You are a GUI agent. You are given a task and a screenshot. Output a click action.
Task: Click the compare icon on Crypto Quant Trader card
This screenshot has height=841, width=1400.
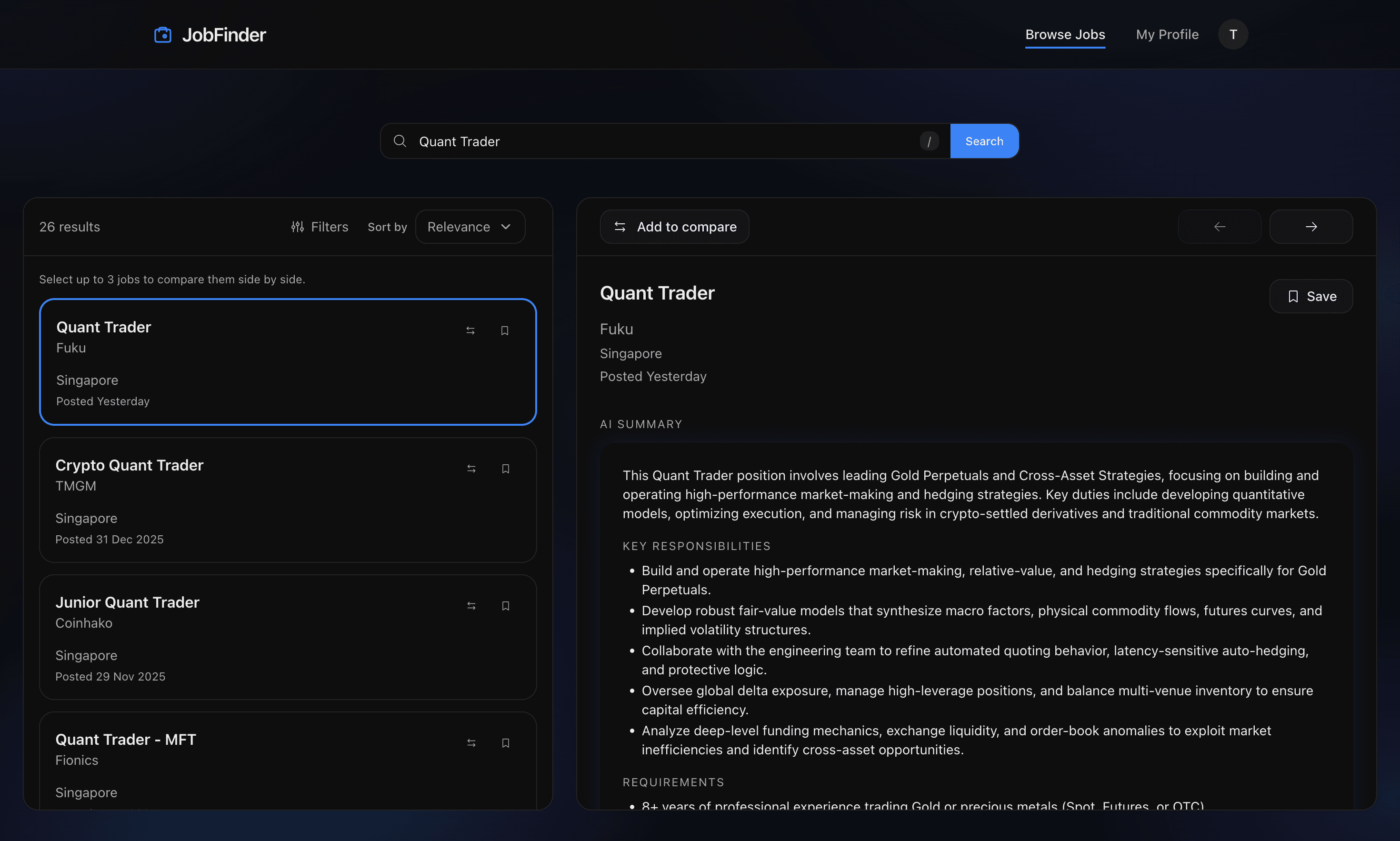pos(471,469)
